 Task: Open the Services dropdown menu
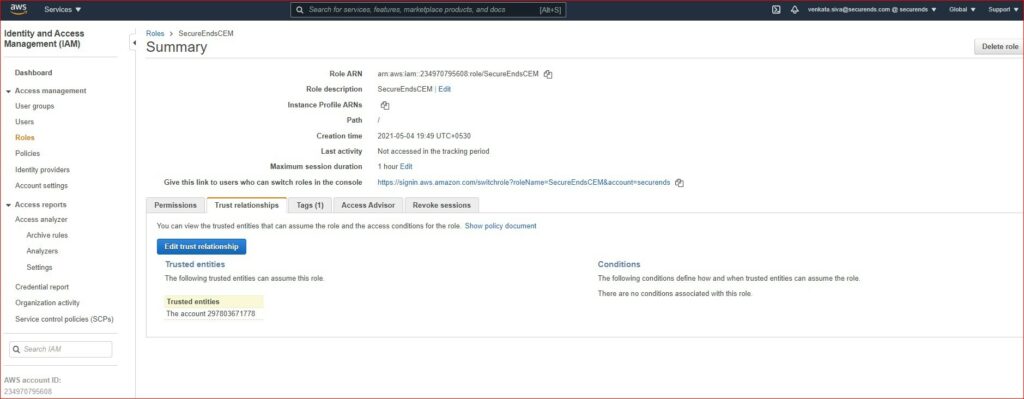point(63,10)
